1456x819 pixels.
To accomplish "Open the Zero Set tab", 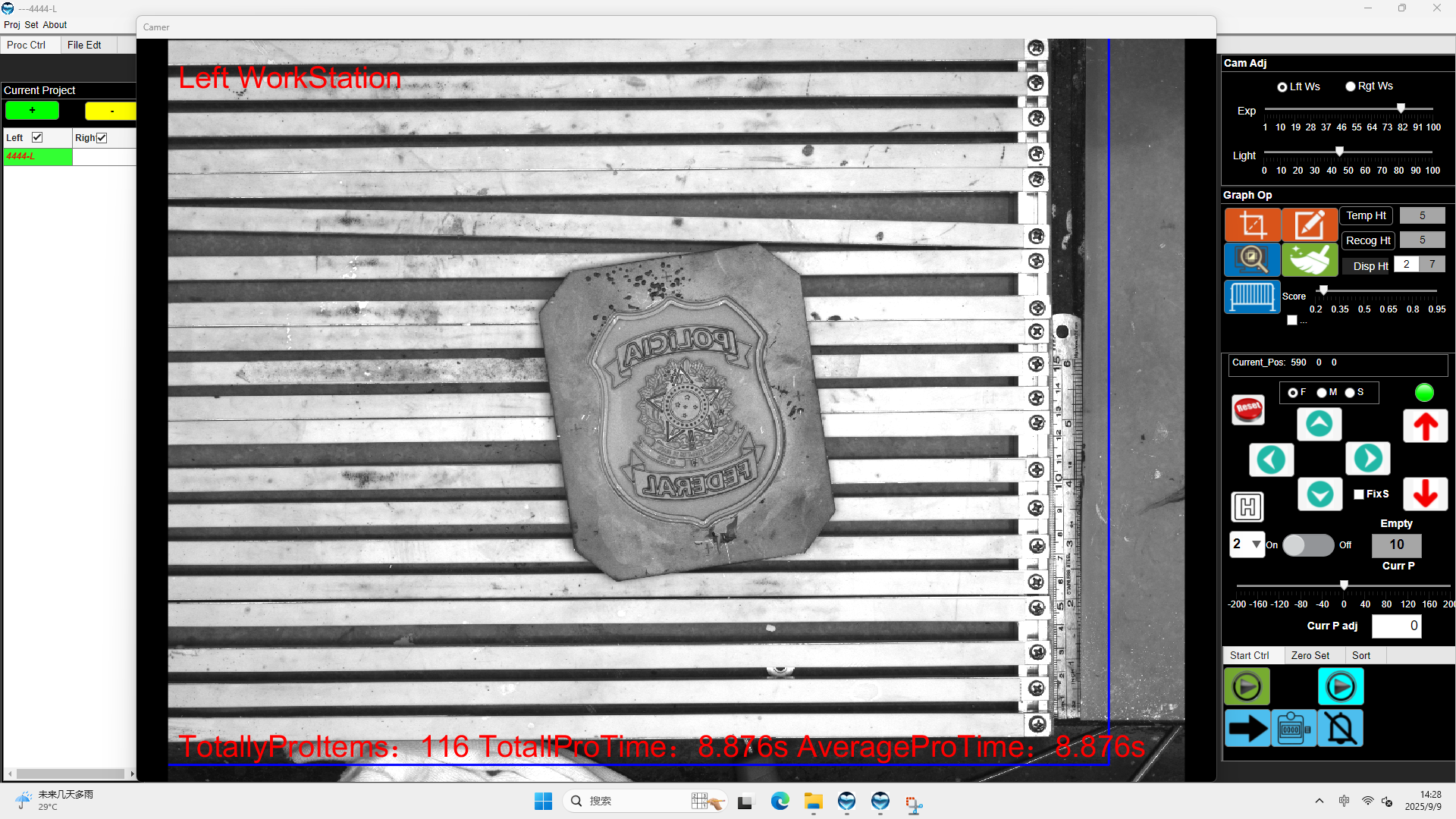I will [x=1310, y=655].
